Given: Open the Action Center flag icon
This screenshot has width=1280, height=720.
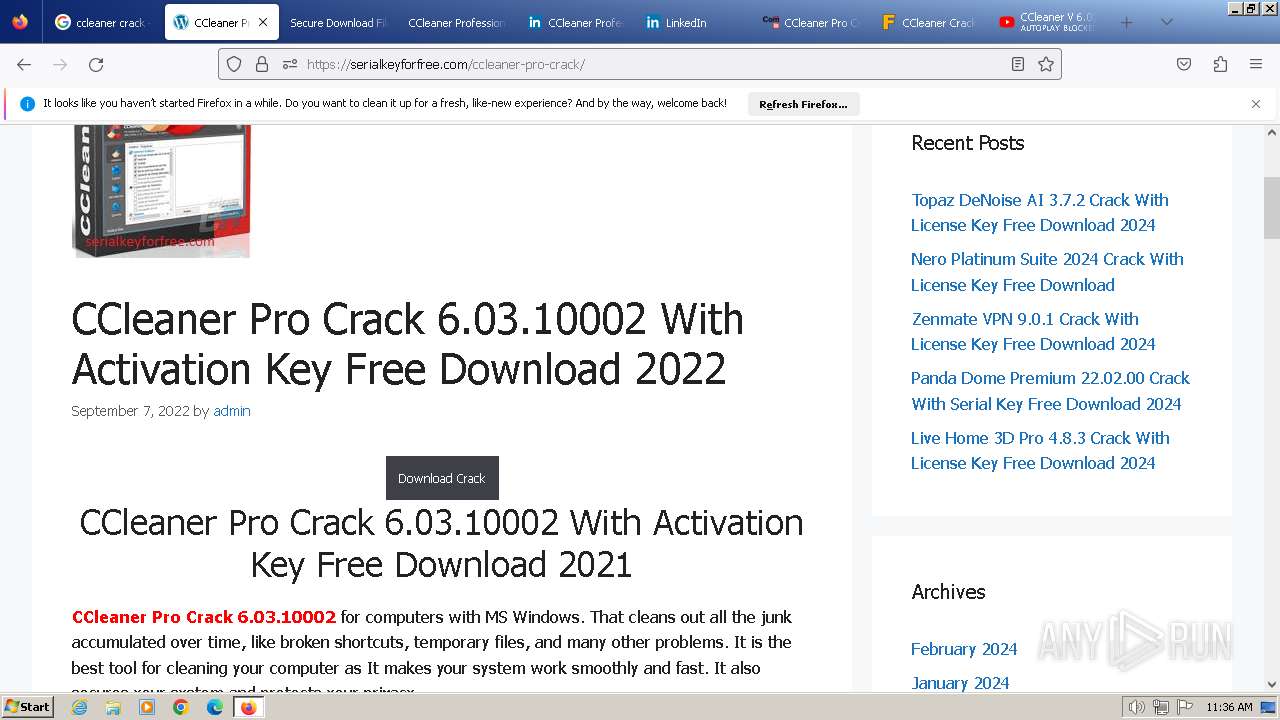Looking at the screenshot, I should tap(1184, 707).
